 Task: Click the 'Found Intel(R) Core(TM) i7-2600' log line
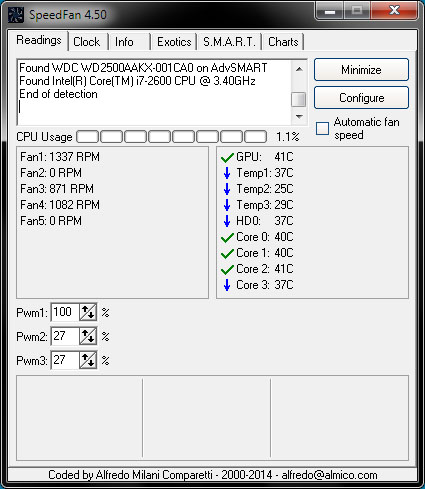pyautogui.click(x=137, y=81)
